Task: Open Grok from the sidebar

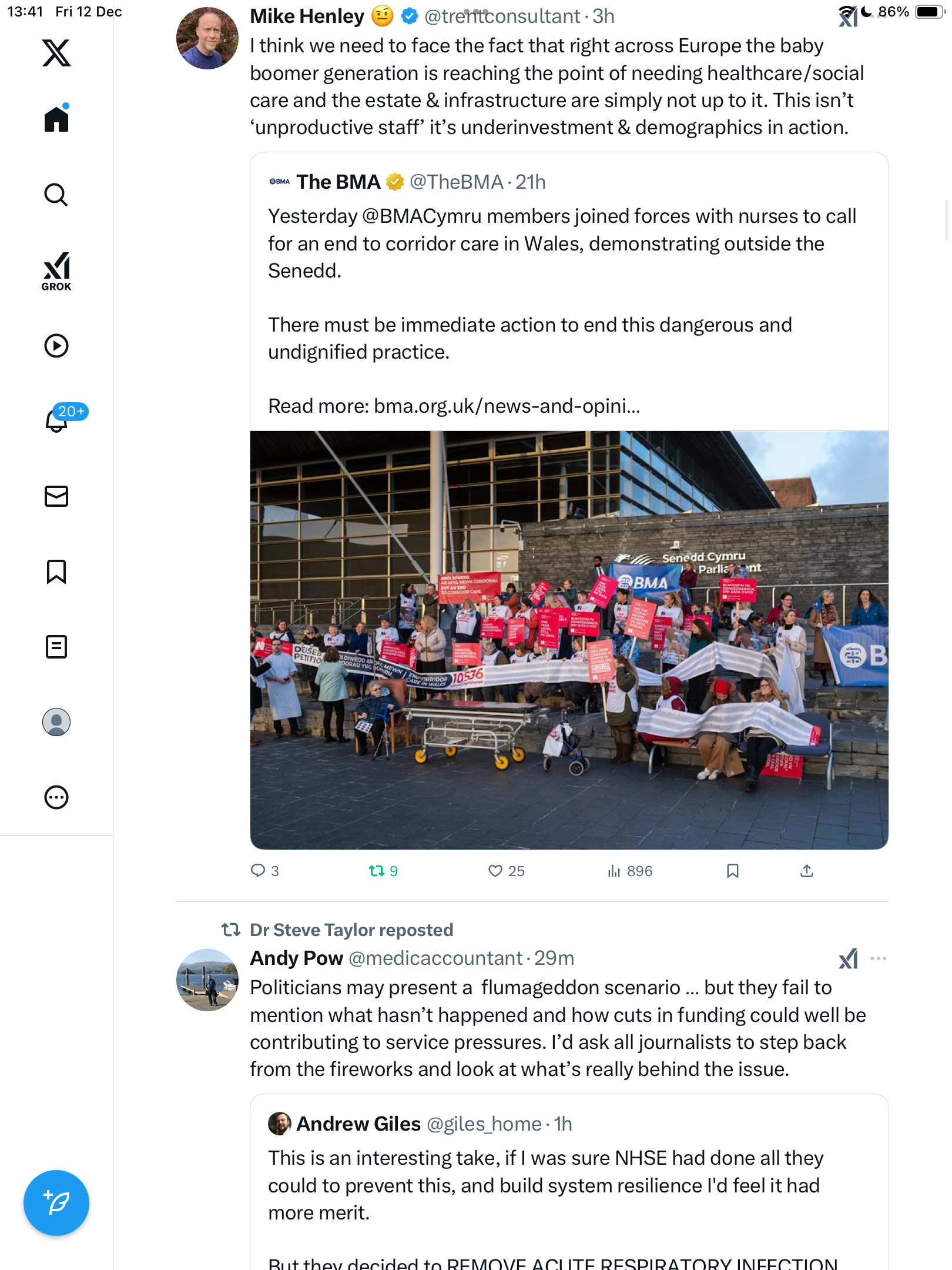Action: pyautogui.click(x=56, y=272)
